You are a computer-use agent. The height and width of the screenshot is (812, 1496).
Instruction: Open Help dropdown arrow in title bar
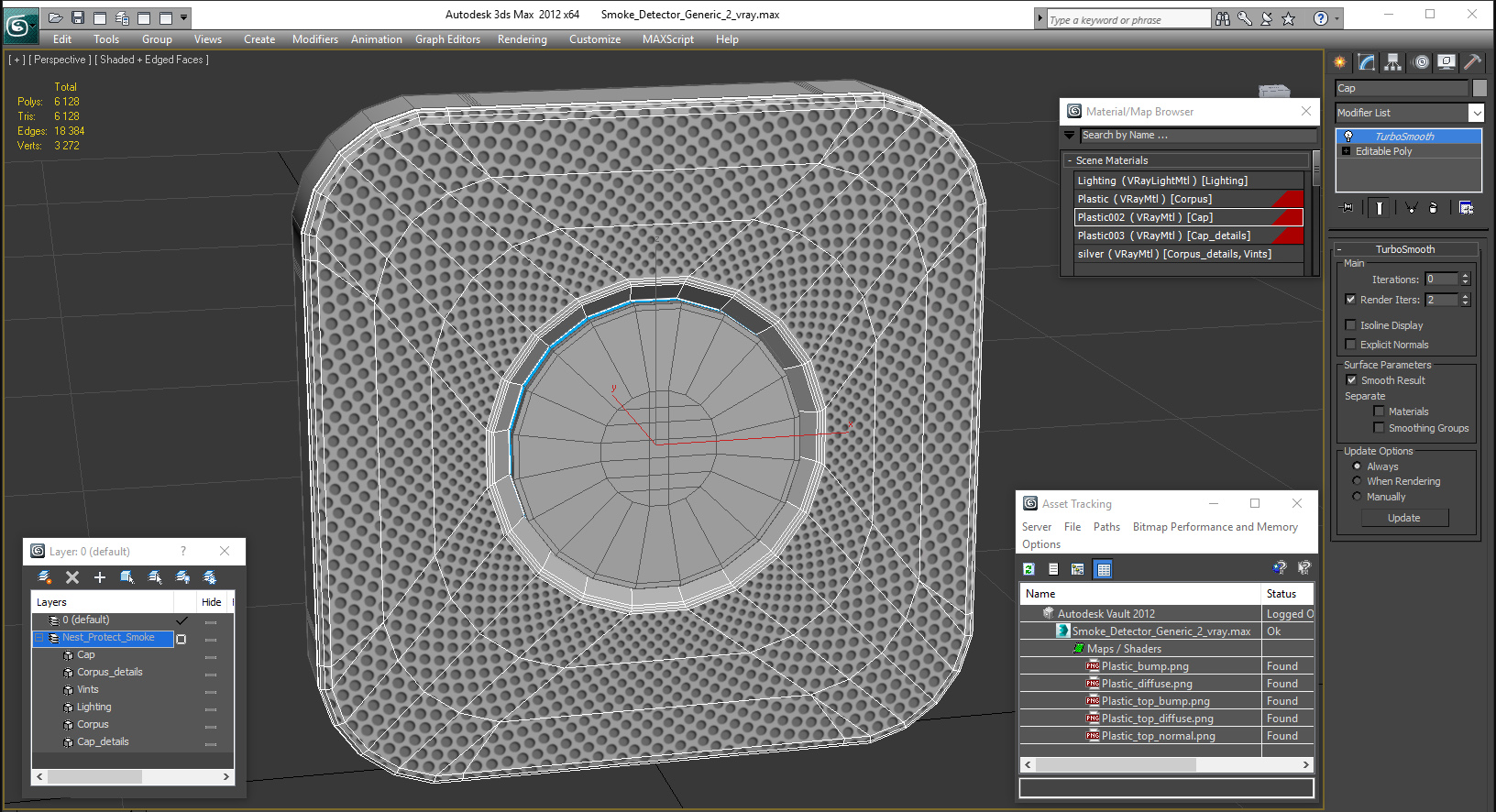(1336, 18)
